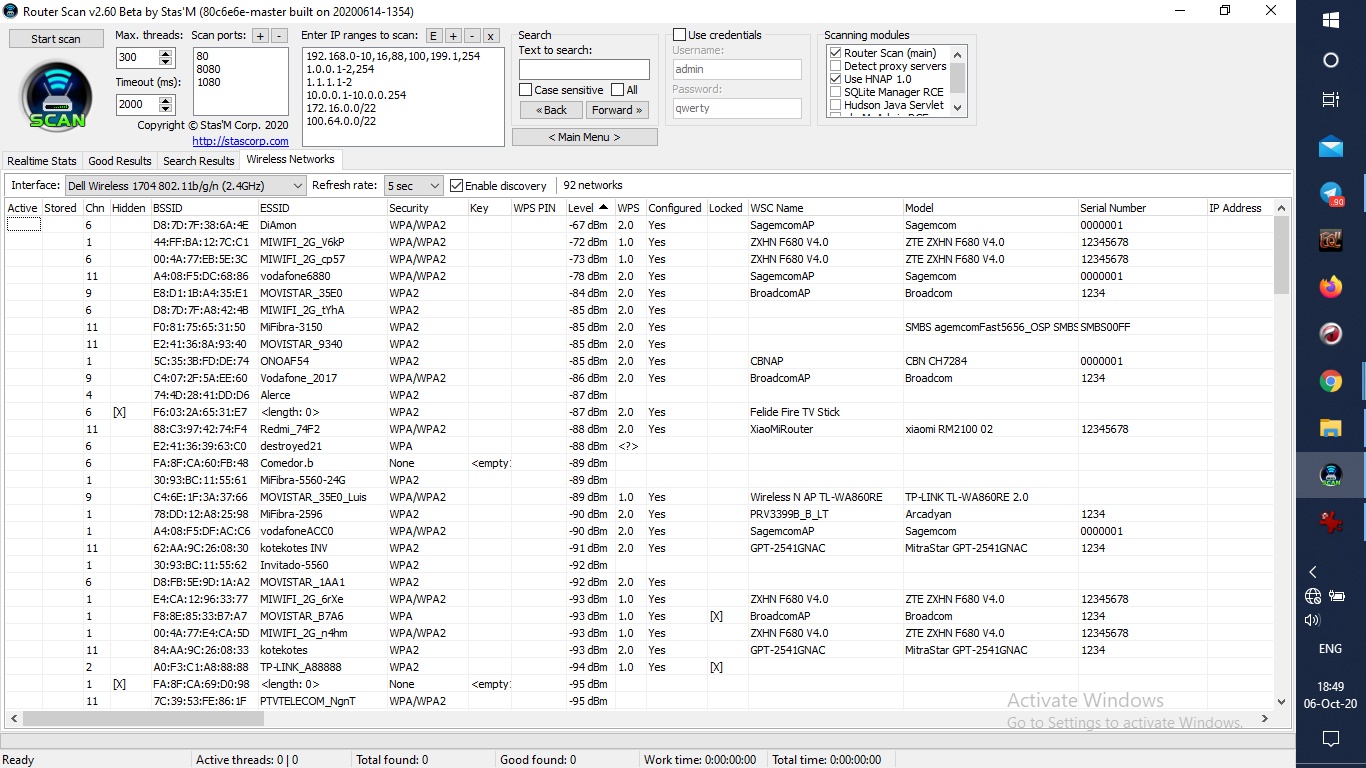Open the Mail app in taskbar
Screen dimensions: 1366x768
[x=1330, y=147]
